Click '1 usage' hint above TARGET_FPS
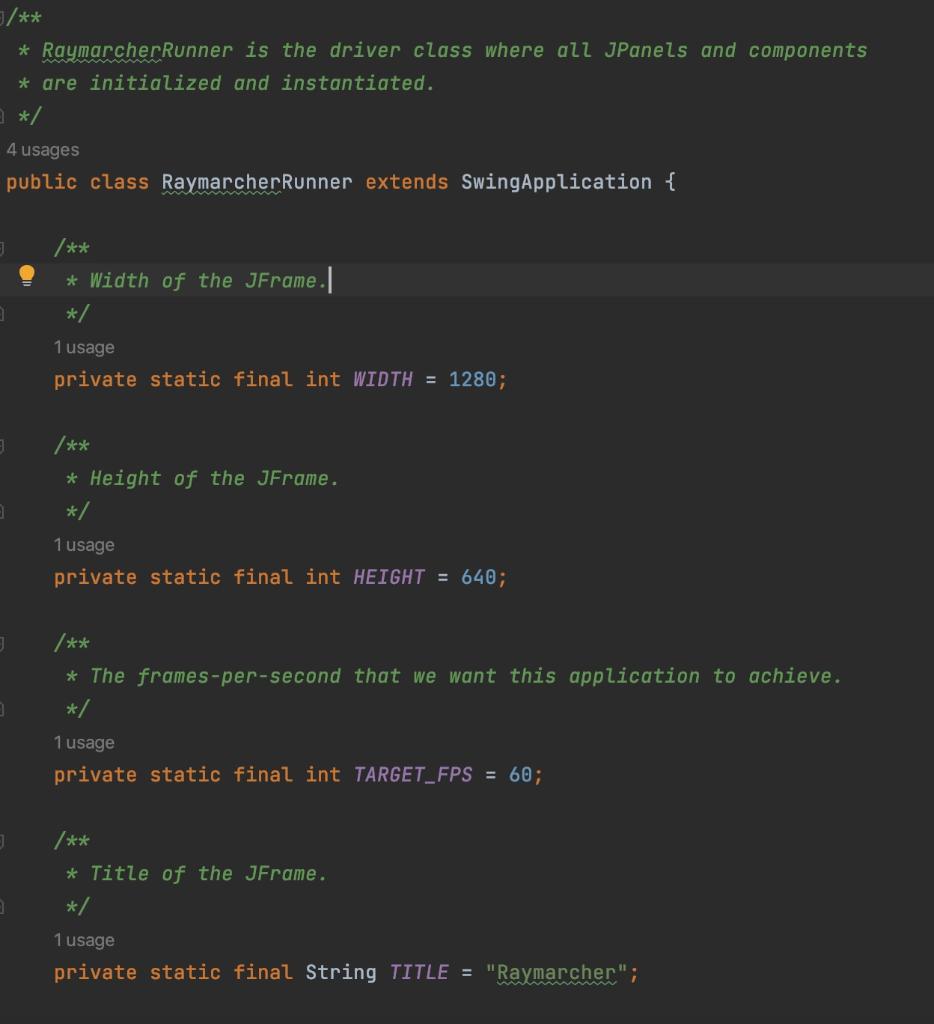The width and height of the screenshot is (934, 1024). click(82, 742)
